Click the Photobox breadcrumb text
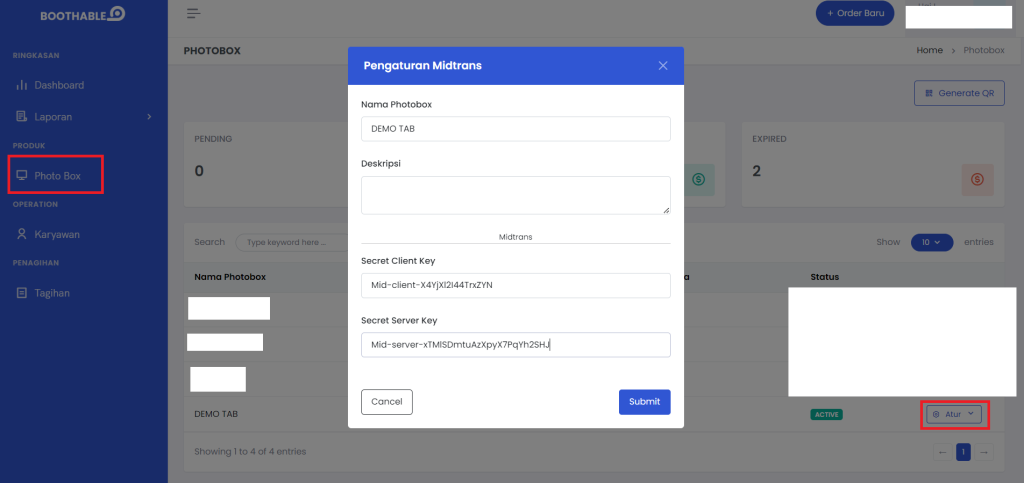 984,50
